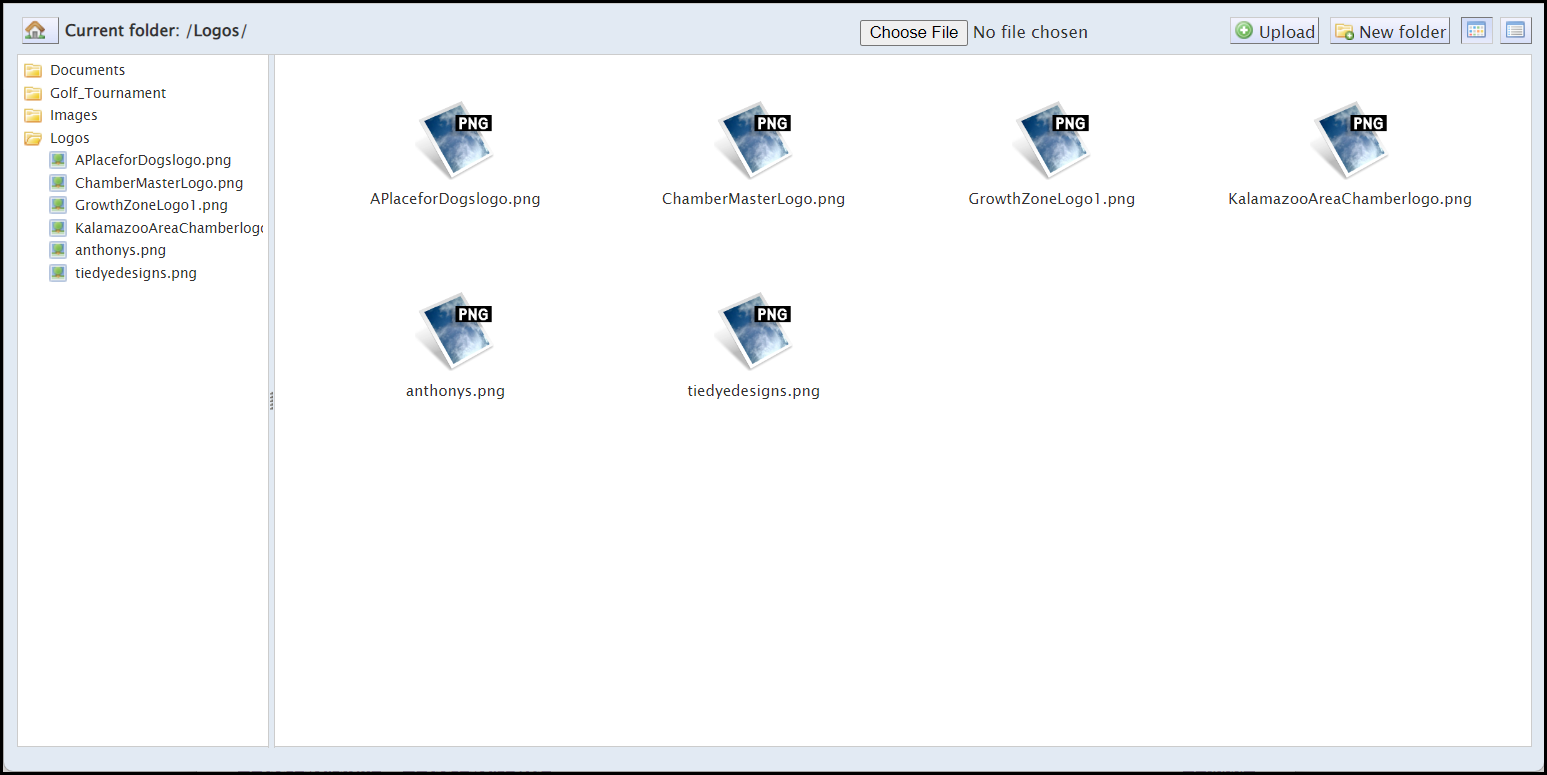Collapse the Logos folder in sidebar
This screenshot has height=775, width=1547.
point(69,138)
